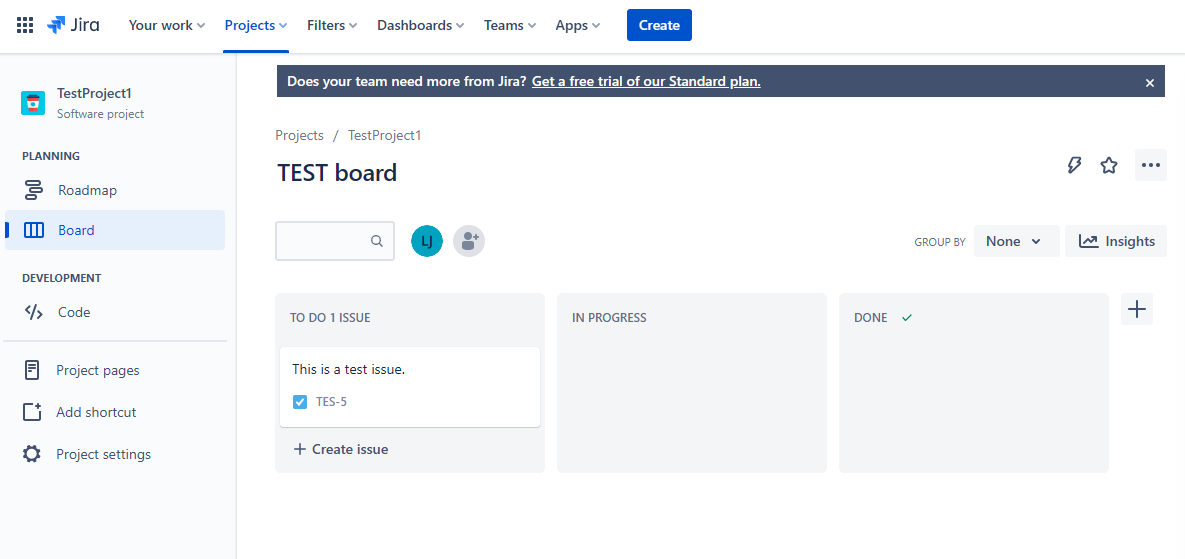Screen dimensions: 1185x559
Task: Open Project settings gear item
Action: pyautogui.click(x=103, y=454)
